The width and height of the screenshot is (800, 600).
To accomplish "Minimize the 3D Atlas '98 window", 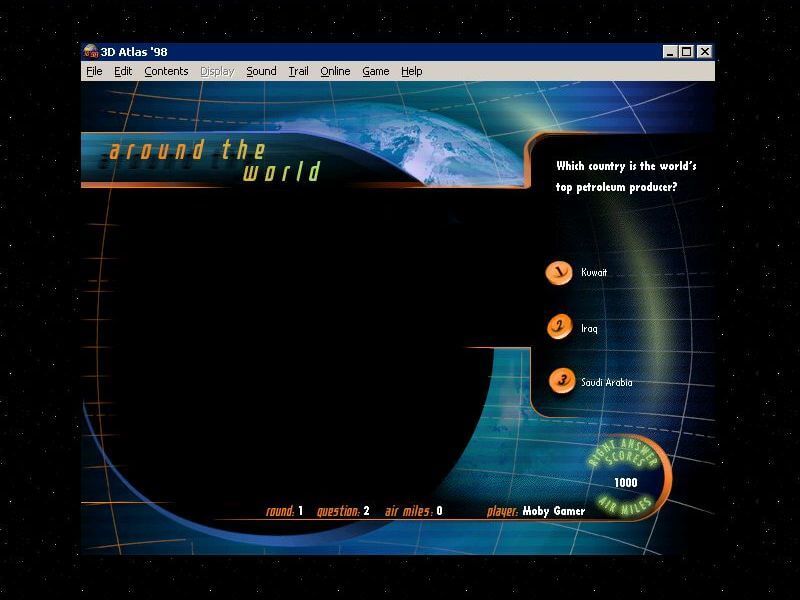I will [x=670, y=52].
